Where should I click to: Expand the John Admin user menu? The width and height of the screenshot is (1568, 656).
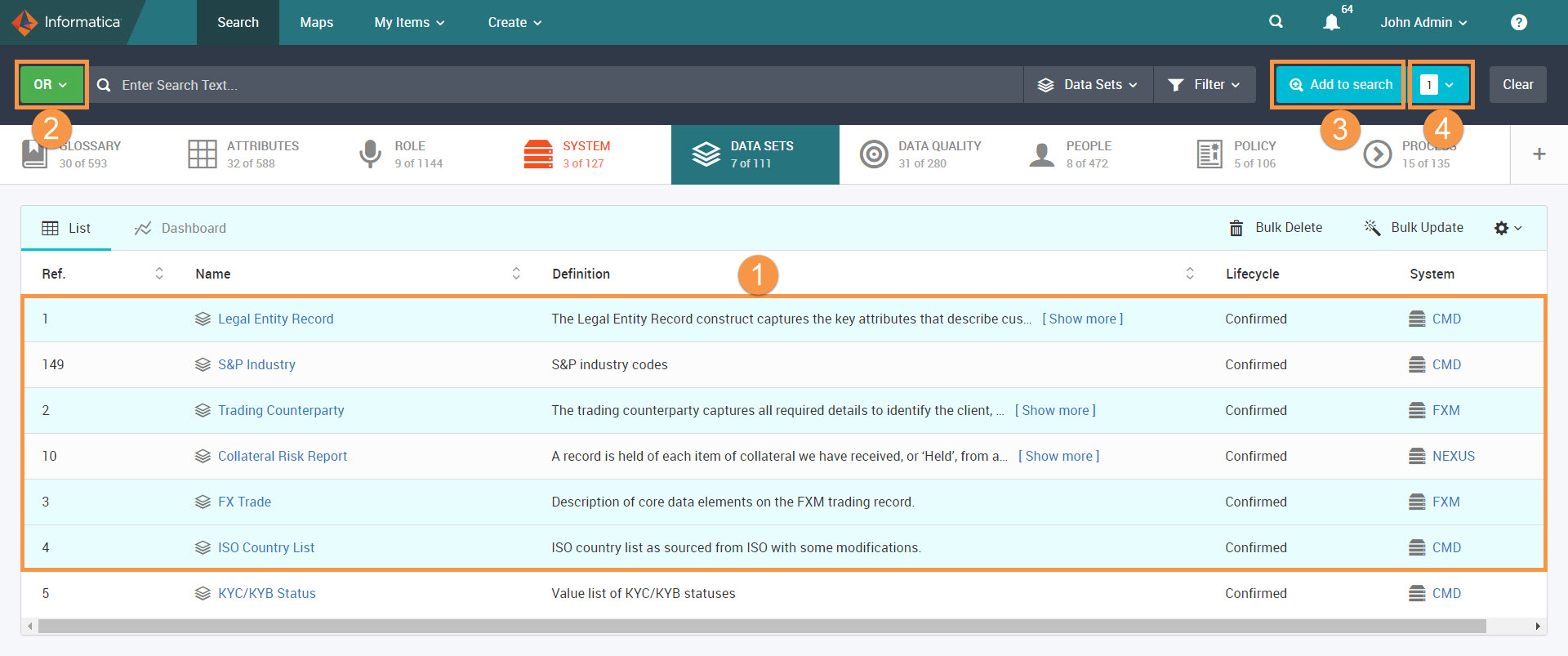click(x=1423, y=22)
